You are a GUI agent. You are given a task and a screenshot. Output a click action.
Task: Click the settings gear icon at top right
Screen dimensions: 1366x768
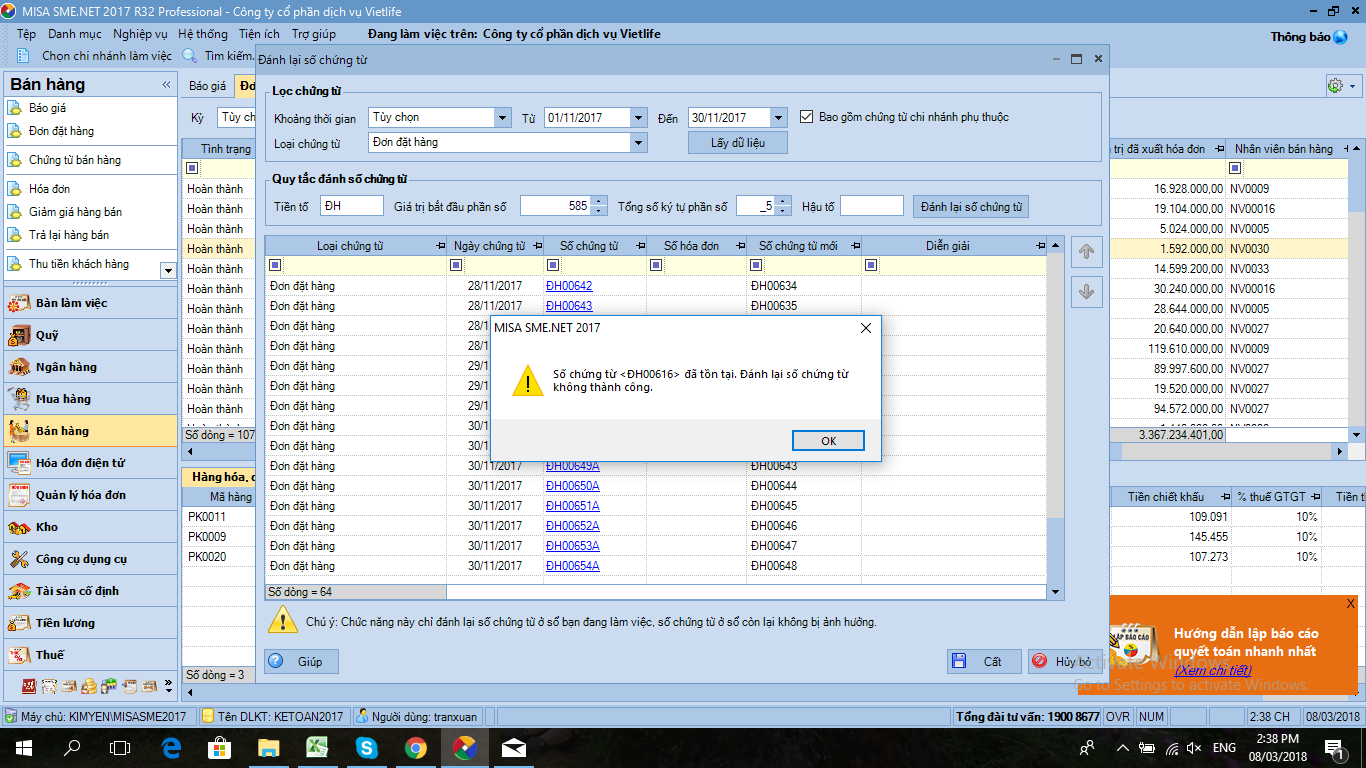[x=1335, y=86]
